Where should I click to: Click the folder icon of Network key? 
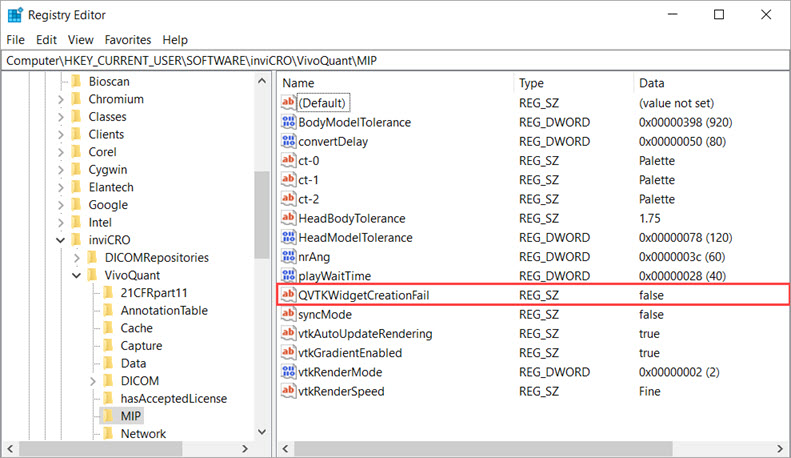[108, 433]
